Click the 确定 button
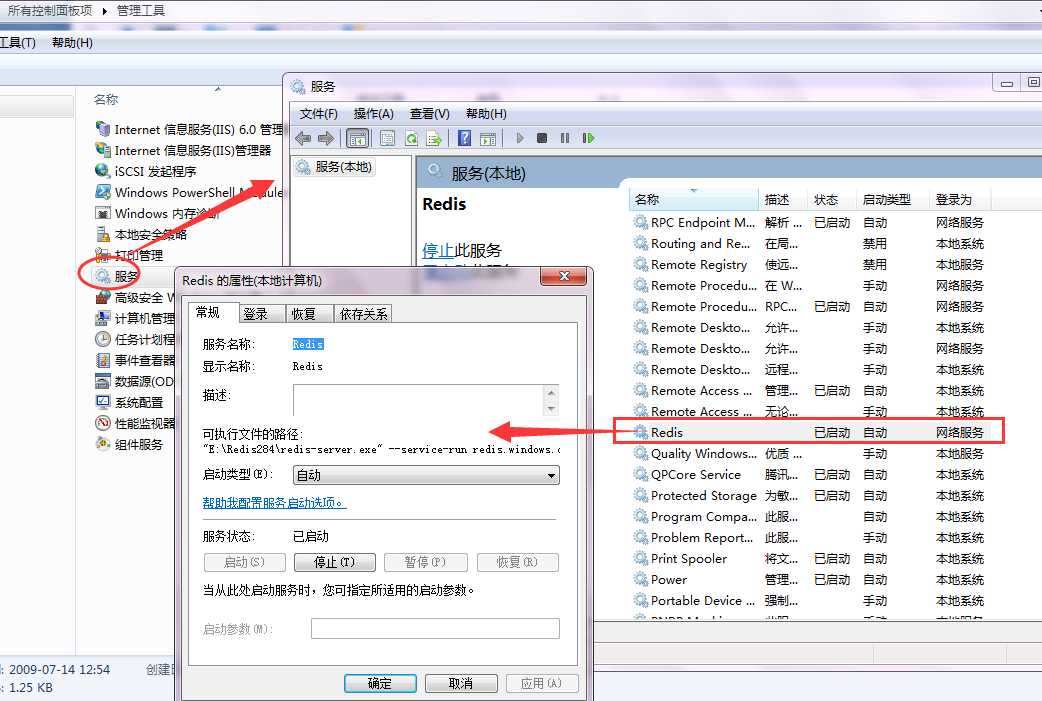Image resolution: width=1042 pixels, height=701 pixels. click(x=380, y=683)
